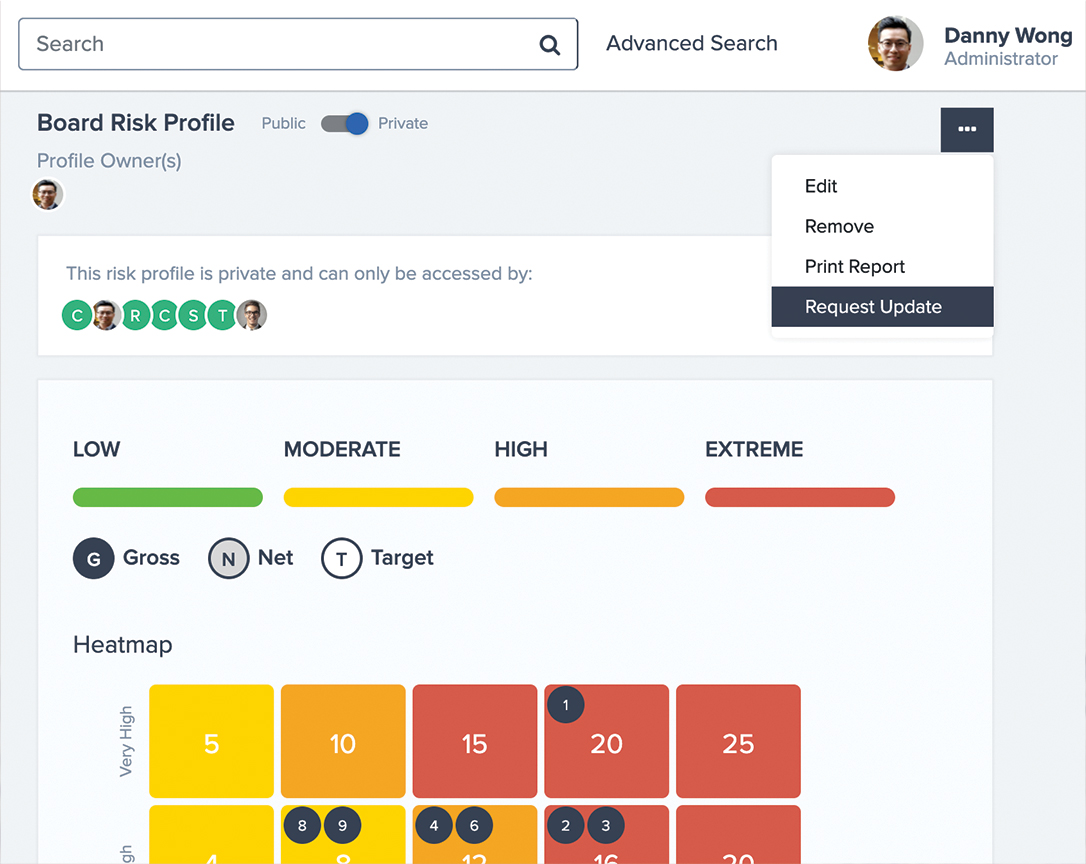Screen dimensions: 1086x864
Task: Click the Private label beside the switch
Action: click(x=403, y=123)
